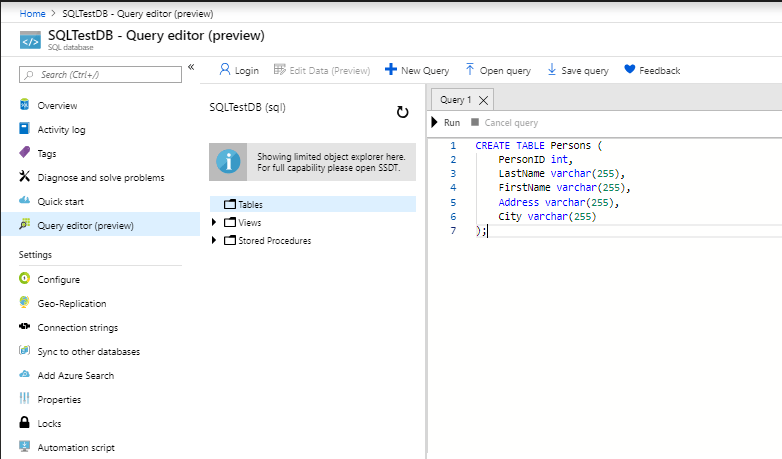Viewport: 782px width, 459px height.
Task: Place cursor on CREATE TABLE Persons line
Action: 539,145
